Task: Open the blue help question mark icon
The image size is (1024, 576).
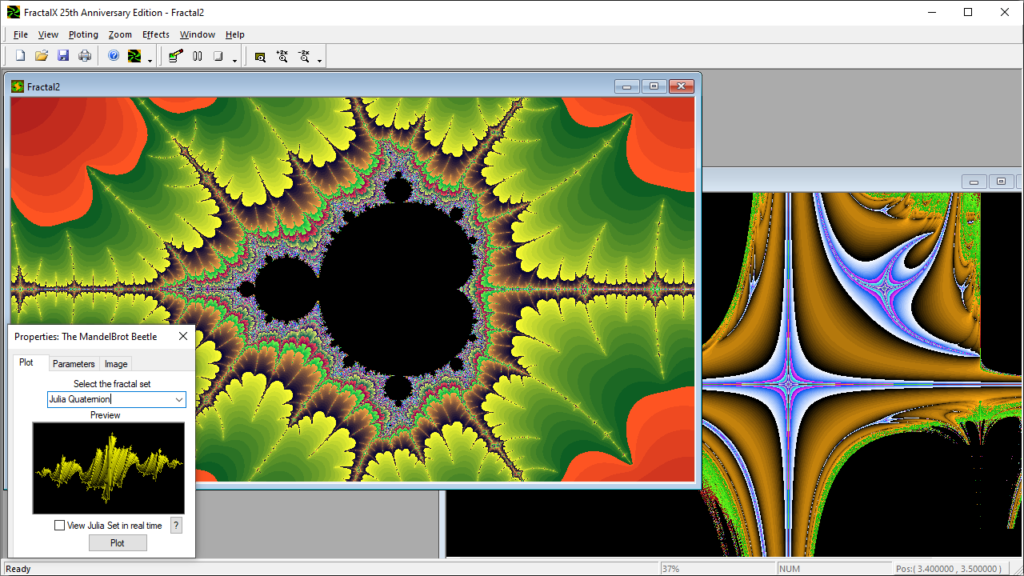Action: click(x=114, y=56)
